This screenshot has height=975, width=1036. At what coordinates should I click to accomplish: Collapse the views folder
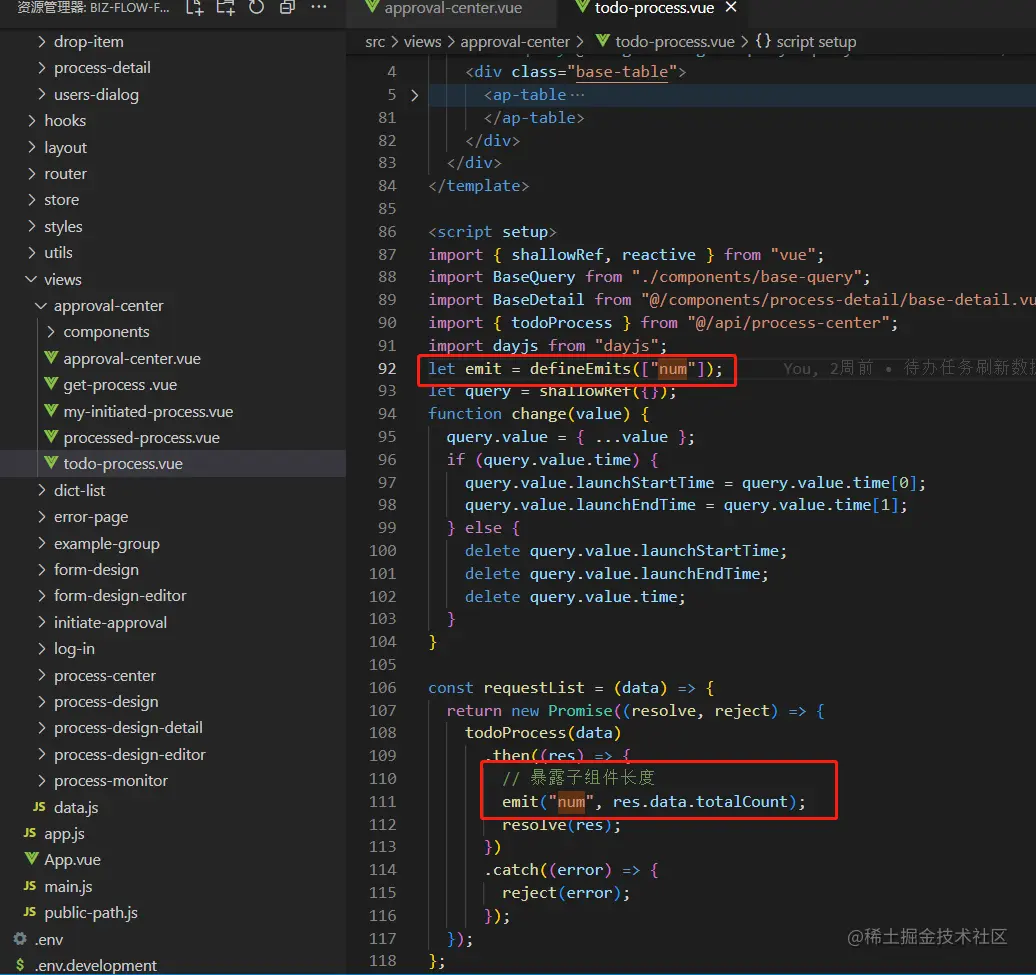click(62, 279)
